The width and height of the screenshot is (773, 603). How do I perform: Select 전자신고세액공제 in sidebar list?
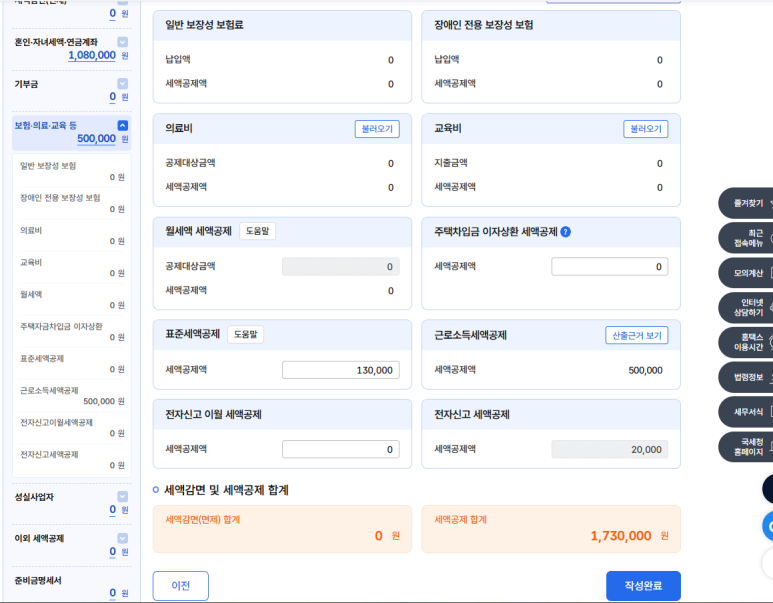click(x=49, y=455)
